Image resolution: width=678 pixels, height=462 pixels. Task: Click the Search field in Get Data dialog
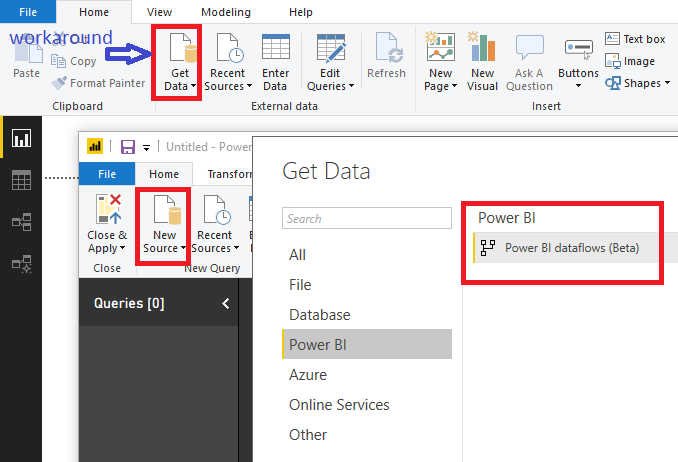(367, 218)
